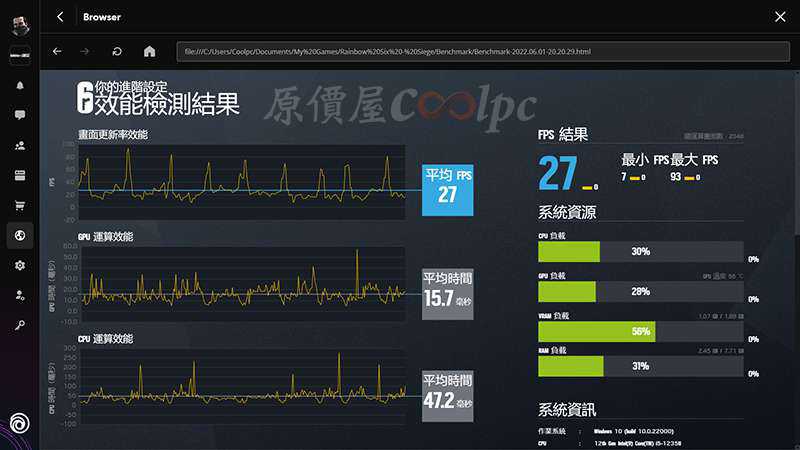Viewport: 800px width, 450px height.
Task: Click the GPU compute performance graph
Action: tap(242, 284)
